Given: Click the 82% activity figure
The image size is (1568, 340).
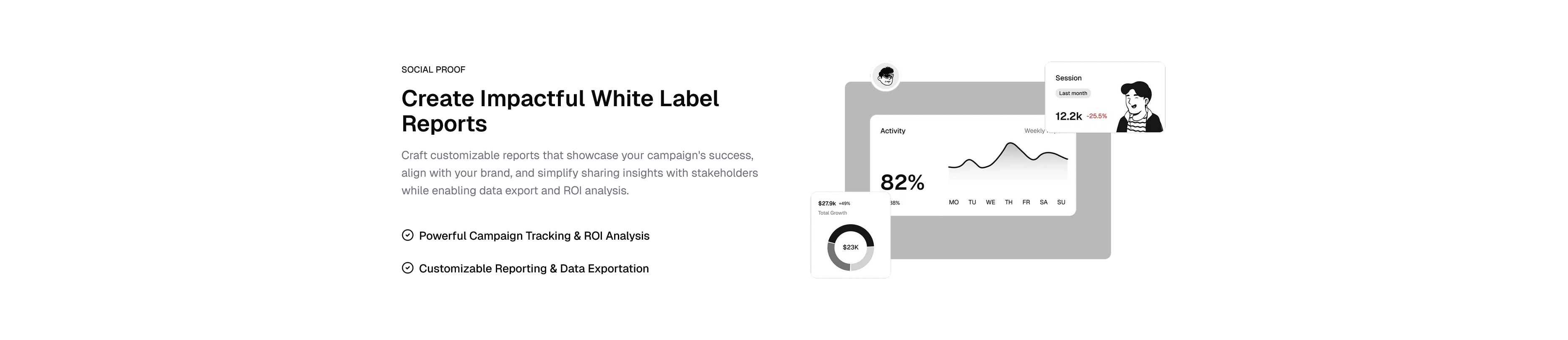Looking at the screenshot, I should [902, 182].
